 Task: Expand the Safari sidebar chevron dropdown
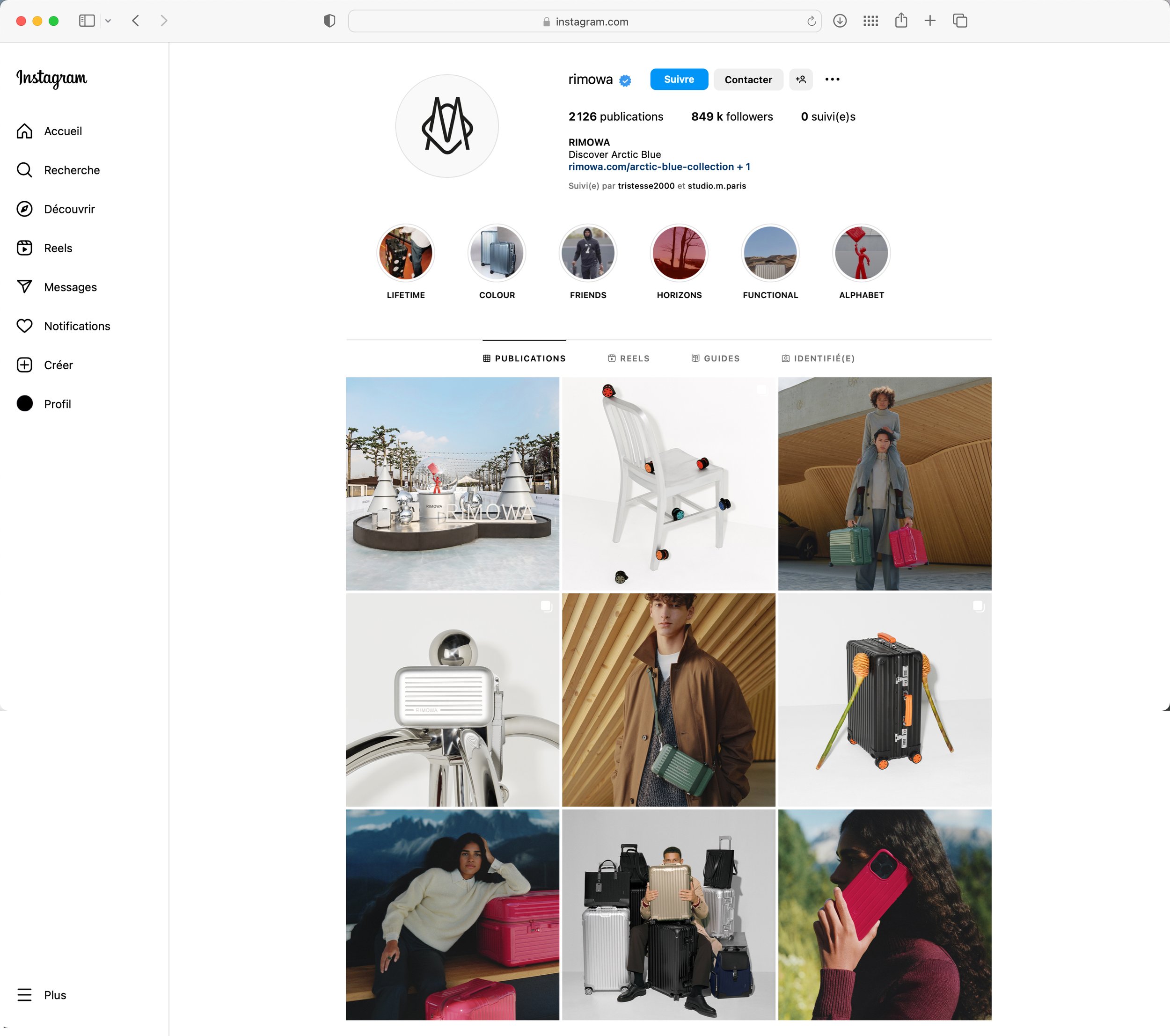(108, 21)
